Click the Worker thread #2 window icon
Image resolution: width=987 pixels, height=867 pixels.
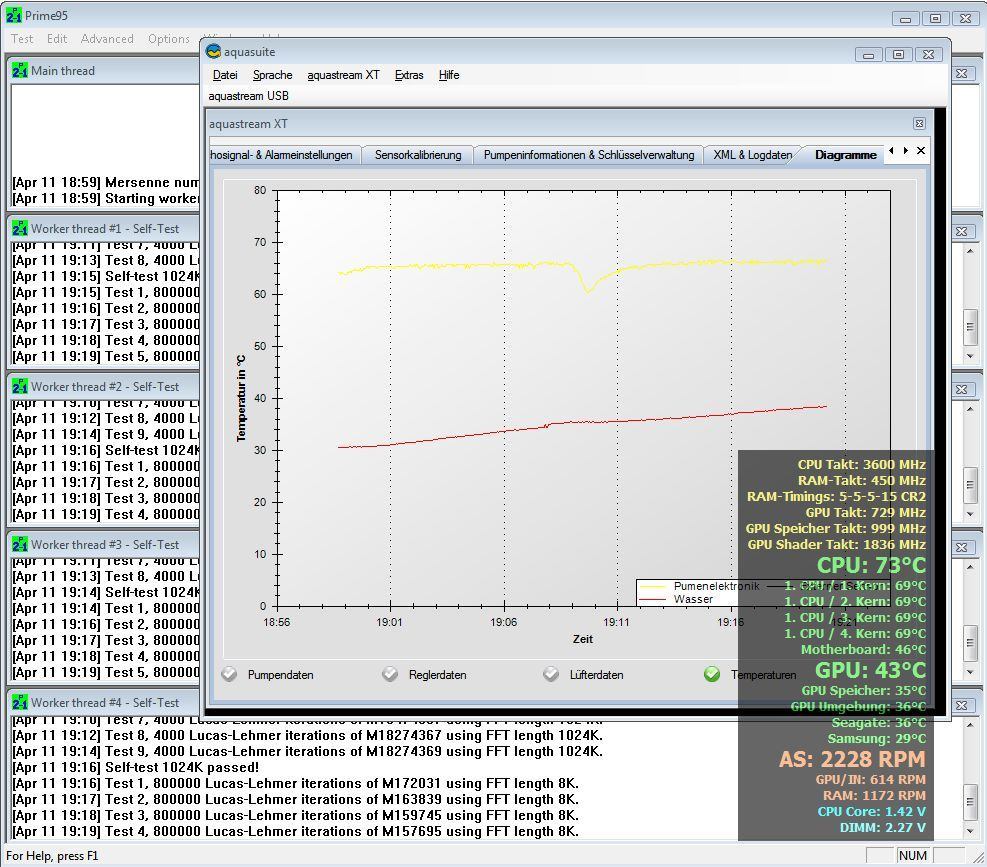click(x=20, y=387)
